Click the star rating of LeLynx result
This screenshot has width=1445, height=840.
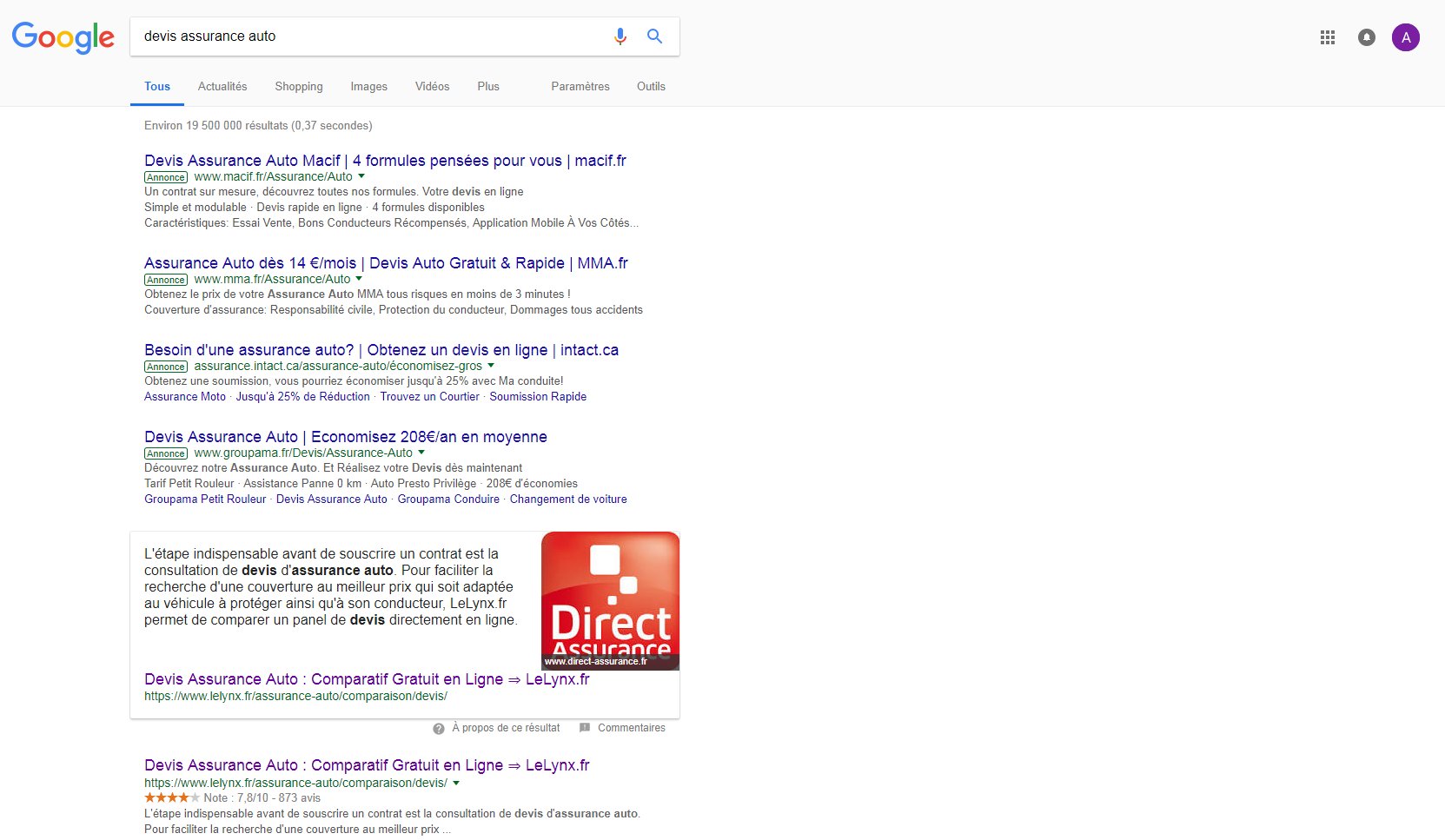pyautogui.click(x=172, y=797)
